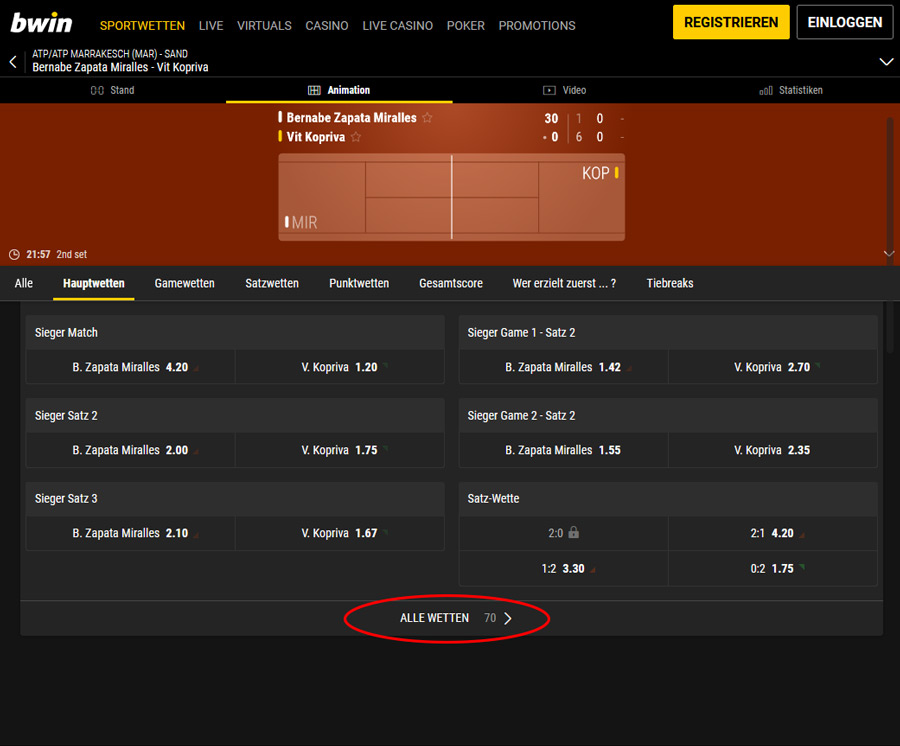Go back with the left arrow
This screenshot has height=746, width=900.
(x=13, y=61)
